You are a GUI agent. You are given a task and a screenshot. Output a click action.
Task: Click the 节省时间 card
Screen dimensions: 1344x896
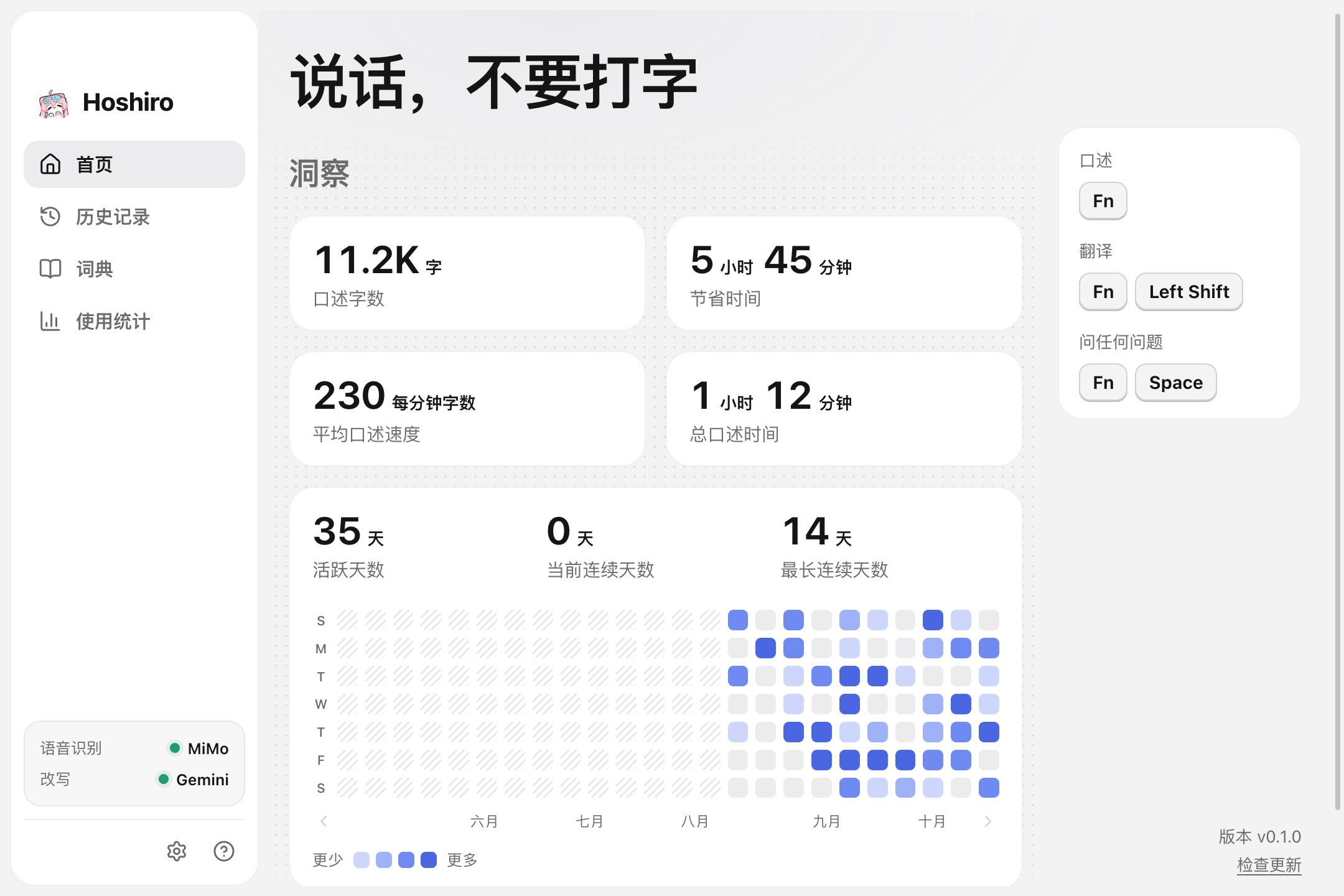844,273
